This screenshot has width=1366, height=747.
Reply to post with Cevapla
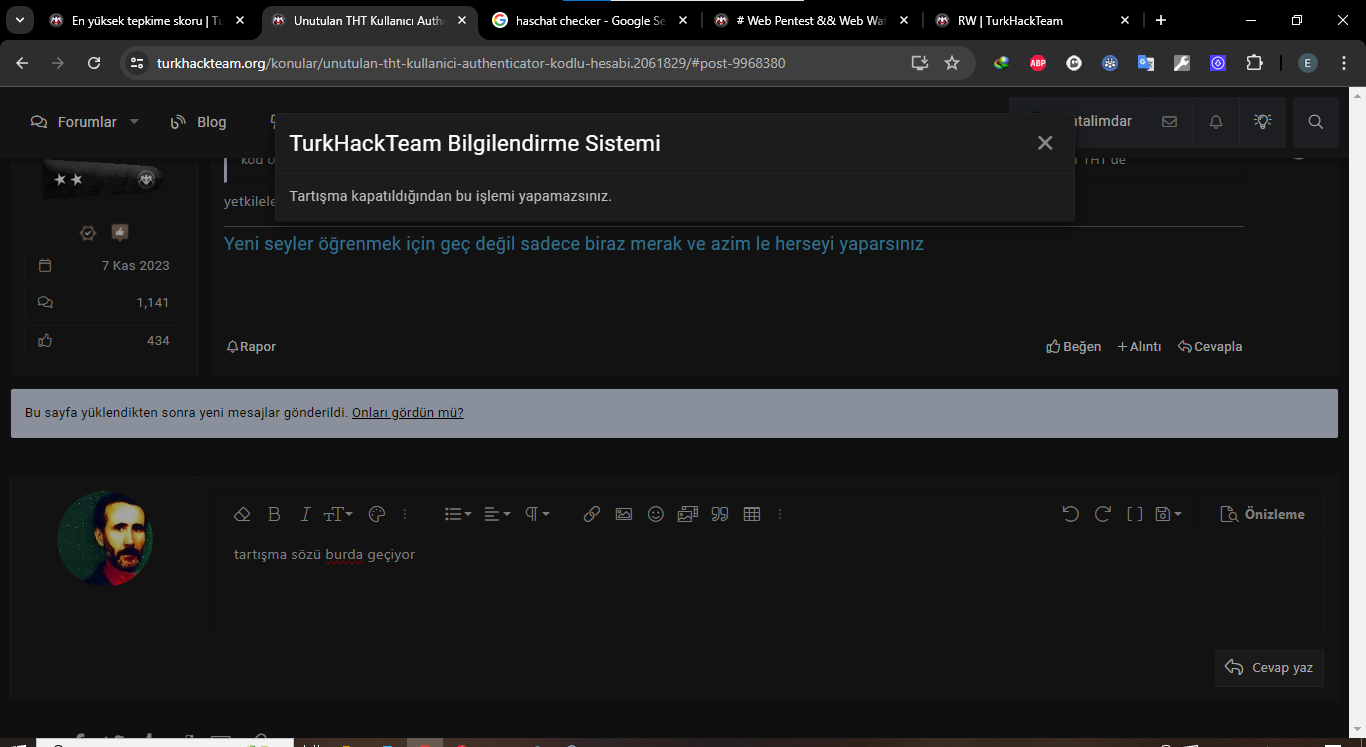click(x=1210, y=346)
